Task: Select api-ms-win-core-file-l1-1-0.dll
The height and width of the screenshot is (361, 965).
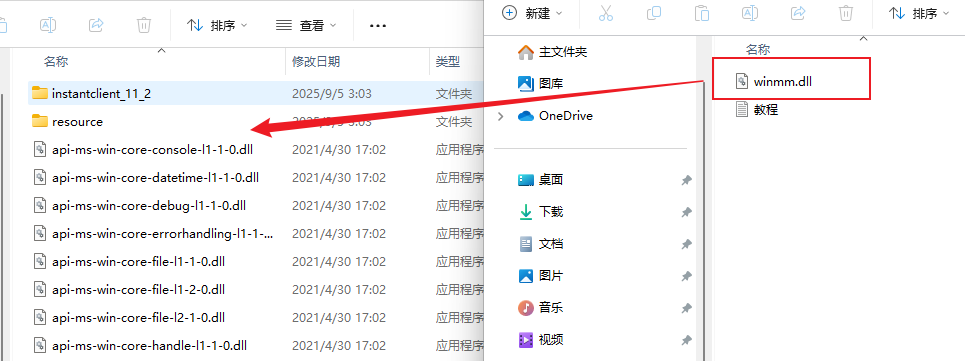Action: coord(138,261)
